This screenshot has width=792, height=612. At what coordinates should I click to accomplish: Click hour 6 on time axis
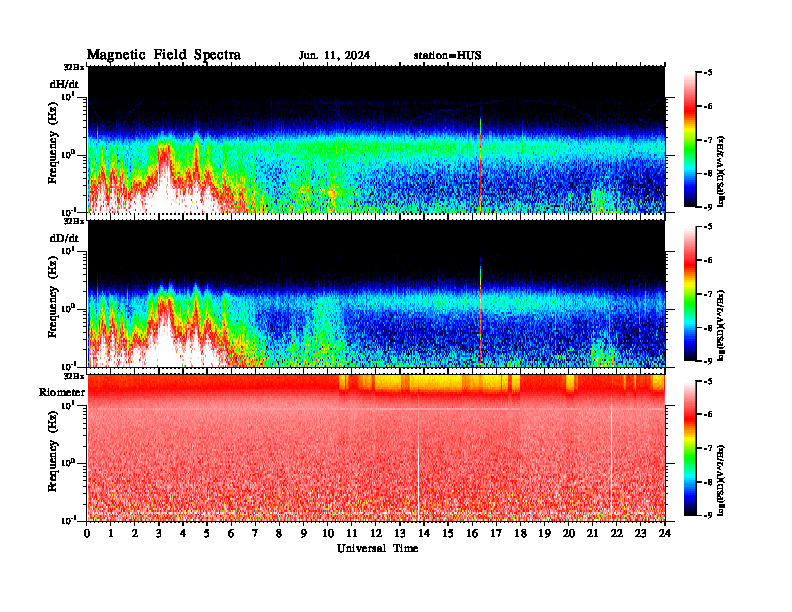(x=231, y=533)
